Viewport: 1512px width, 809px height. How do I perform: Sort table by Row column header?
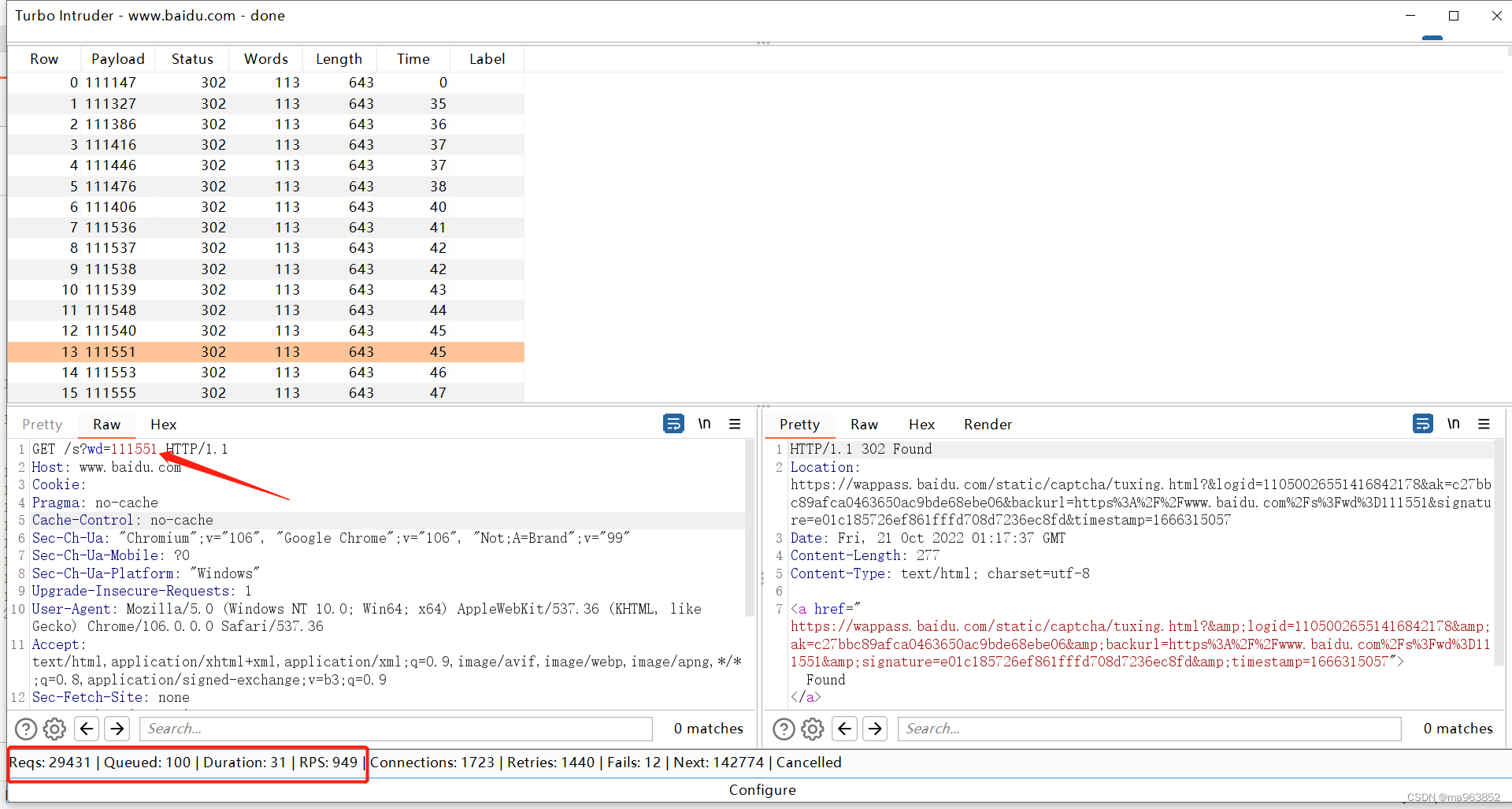44,59
